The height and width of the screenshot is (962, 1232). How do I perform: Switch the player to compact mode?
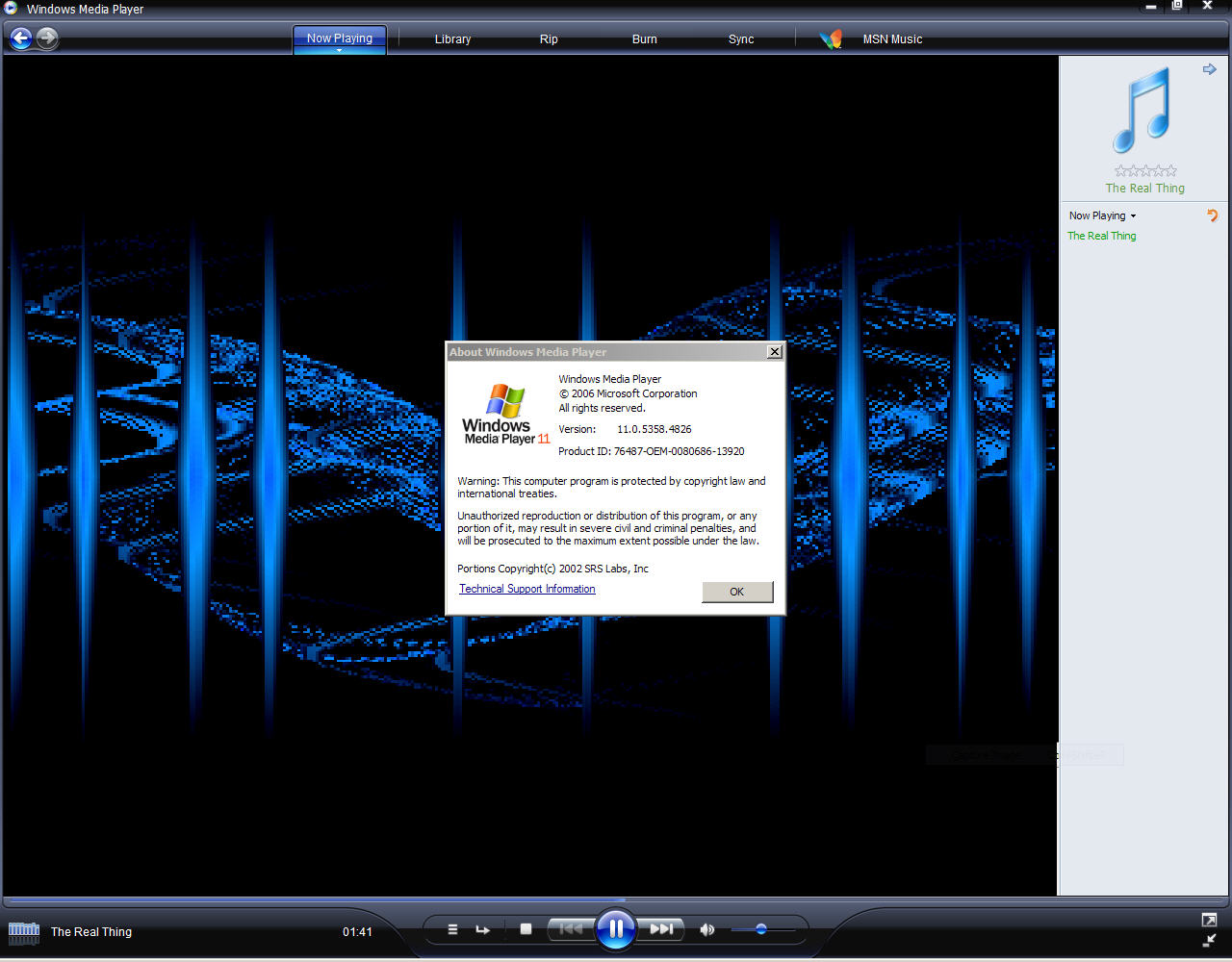[x=1209, y=941]
